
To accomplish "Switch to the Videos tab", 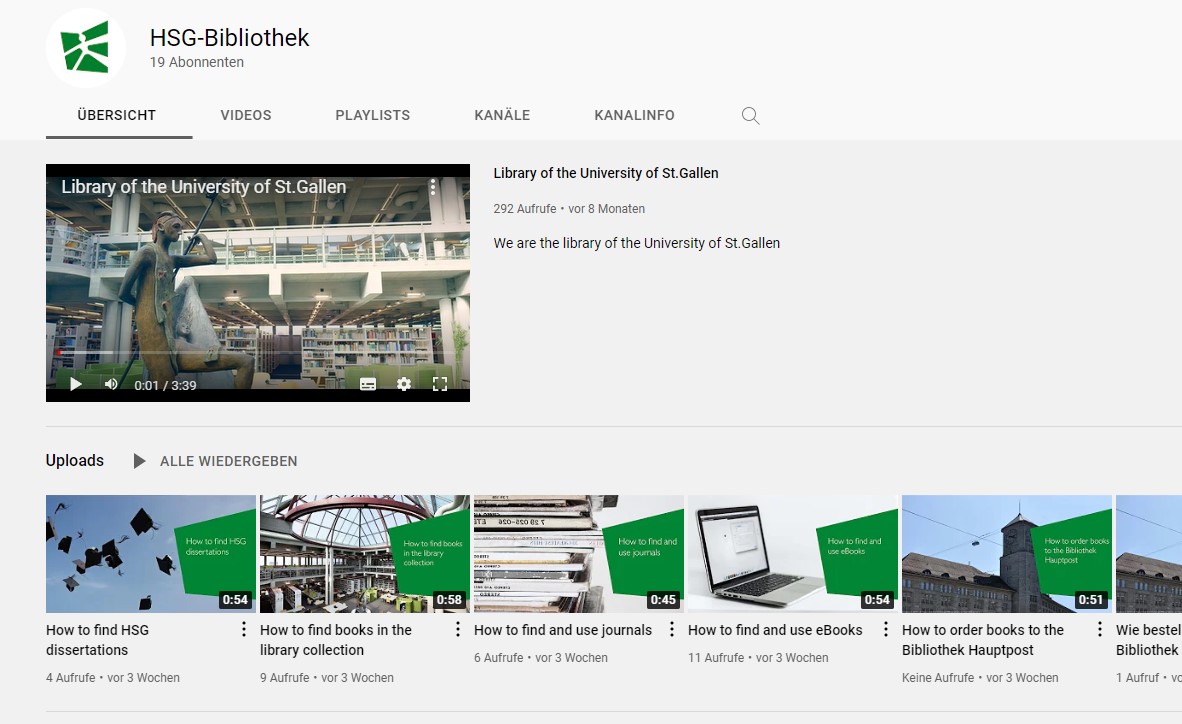I will coord(246,115).
